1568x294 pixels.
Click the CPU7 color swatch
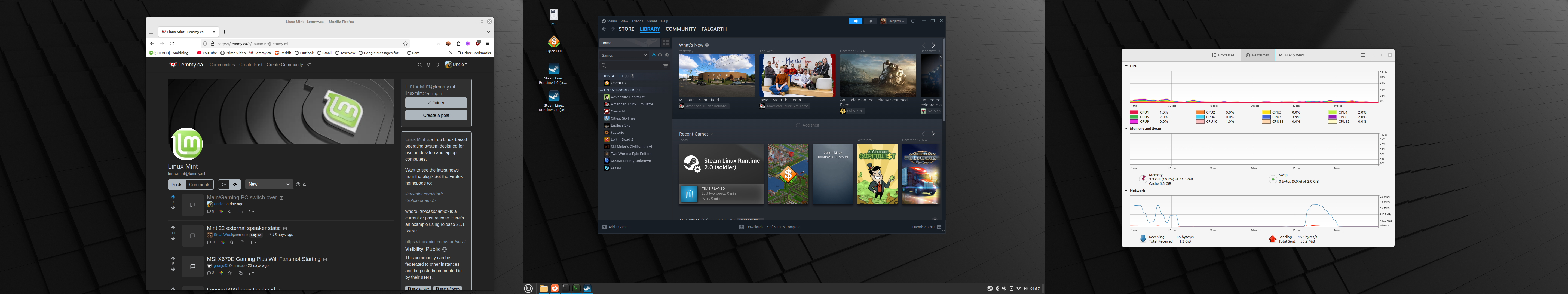tap(1266, 117)
